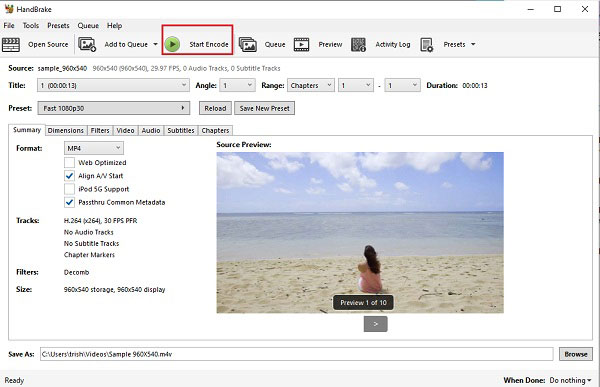Click the Save As file path field

[x=297, y=354]
